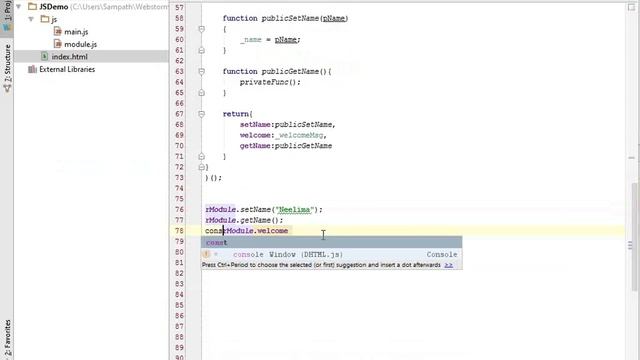Click "welcome" property on line 78
Viewport: 640px width, 360px height.
tap(273, 231)
